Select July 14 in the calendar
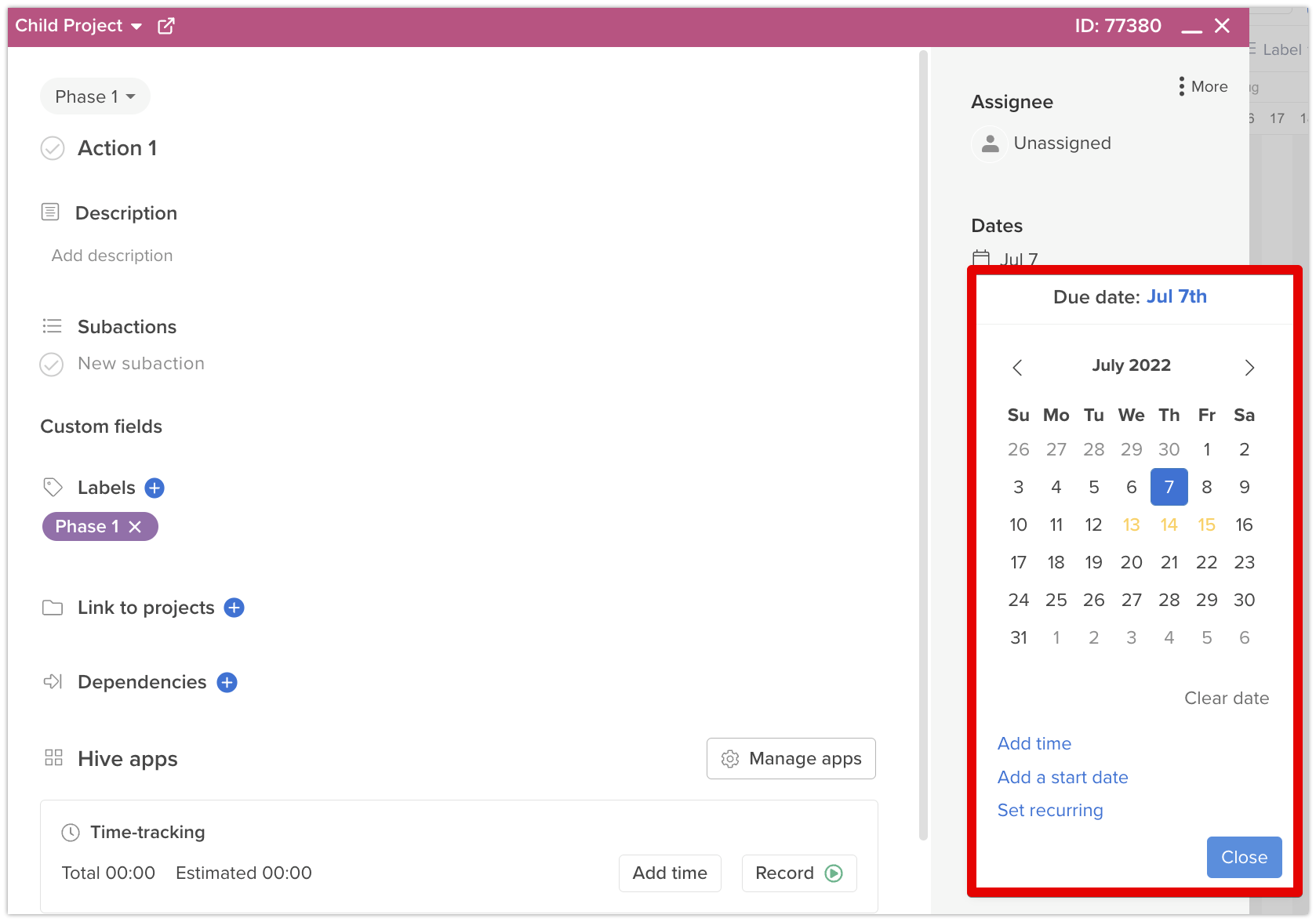The width and height of the screenshot is (1316, 922). [1169, 525]
